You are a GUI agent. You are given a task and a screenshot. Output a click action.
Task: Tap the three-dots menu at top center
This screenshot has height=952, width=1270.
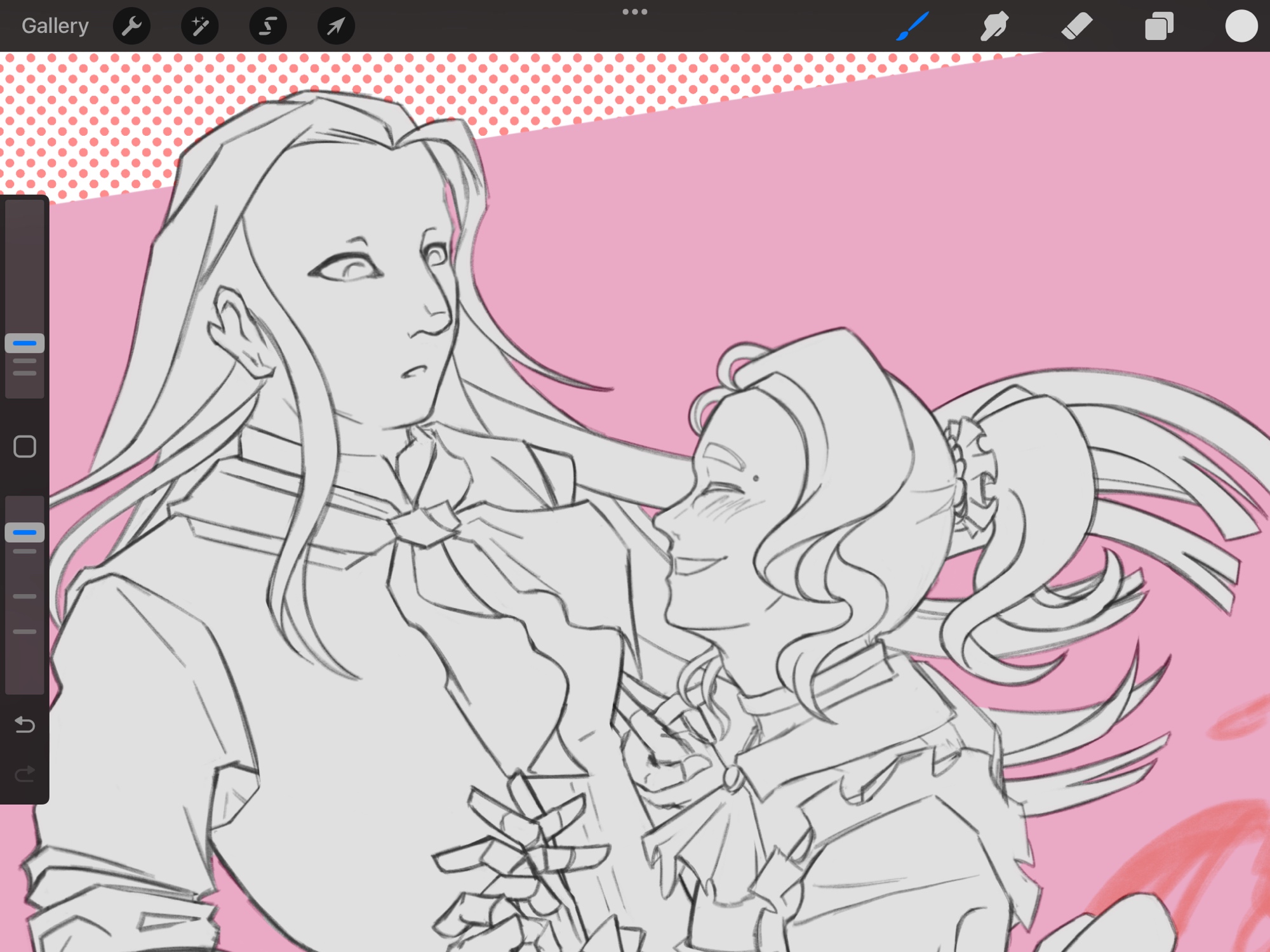634,11
